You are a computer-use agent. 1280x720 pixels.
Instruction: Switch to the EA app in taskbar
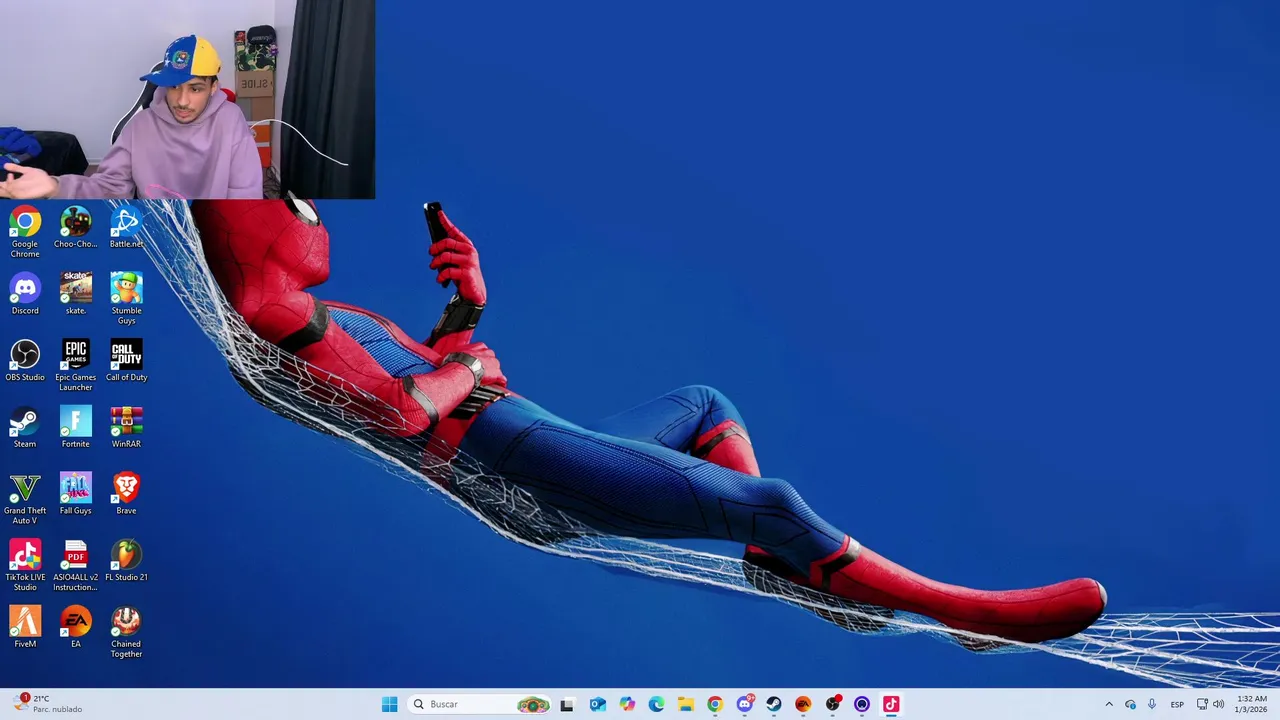pyautogui.click(x=803, y=704)
